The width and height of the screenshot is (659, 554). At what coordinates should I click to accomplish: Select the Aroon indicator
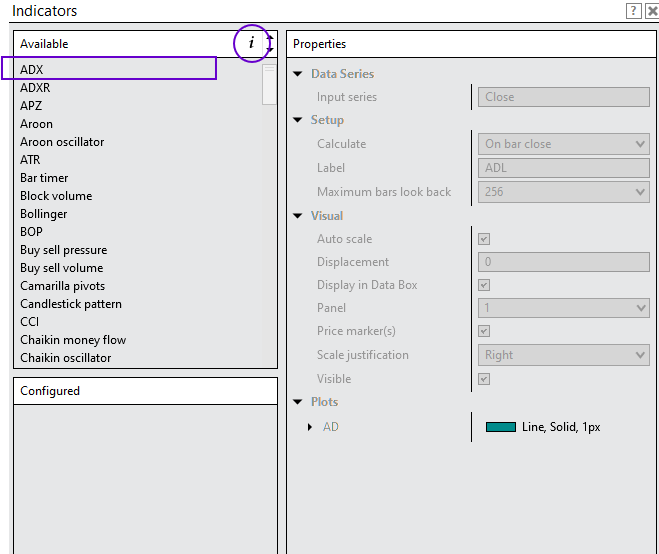(36, 124)
